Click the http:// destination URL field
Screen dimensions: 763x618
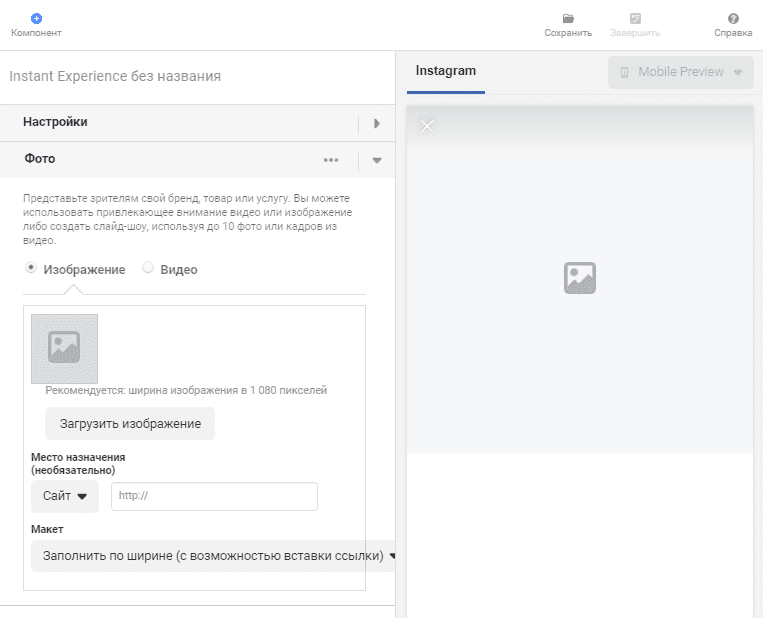coord(214,496)
